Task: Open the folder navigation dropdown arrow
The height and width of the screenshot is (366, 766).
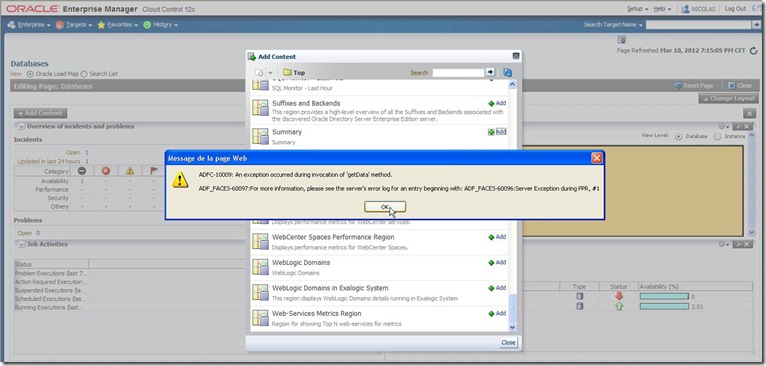Action: [x=270, y=73]
